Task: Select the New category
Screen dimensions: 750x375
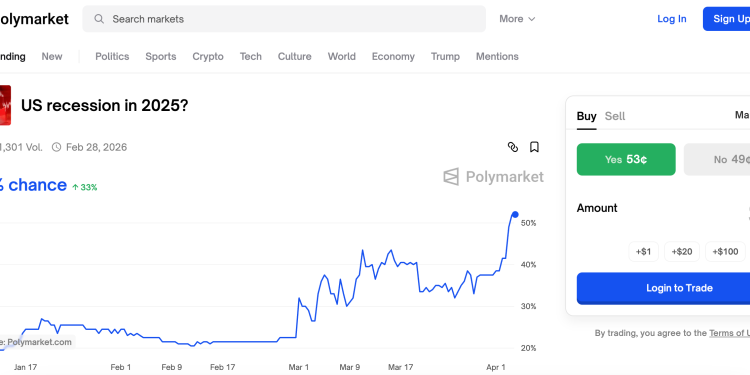Action: coord(52,56)
